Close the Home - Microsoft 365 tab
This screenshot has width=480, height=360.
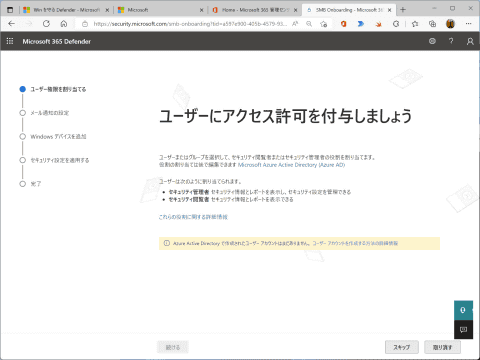295,10
